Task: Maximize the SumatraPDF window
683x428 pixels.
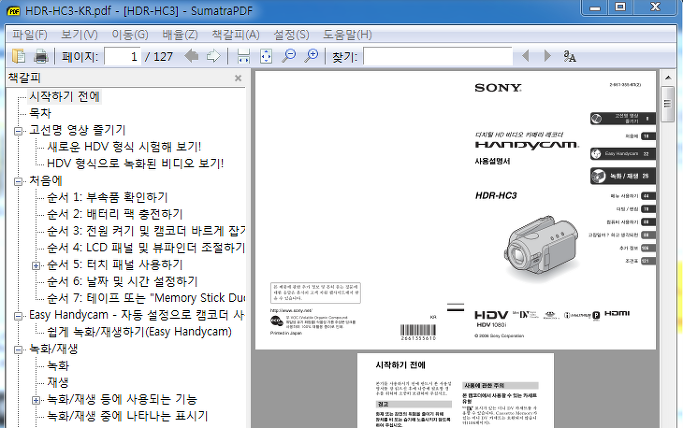Action: click(620, 8)
